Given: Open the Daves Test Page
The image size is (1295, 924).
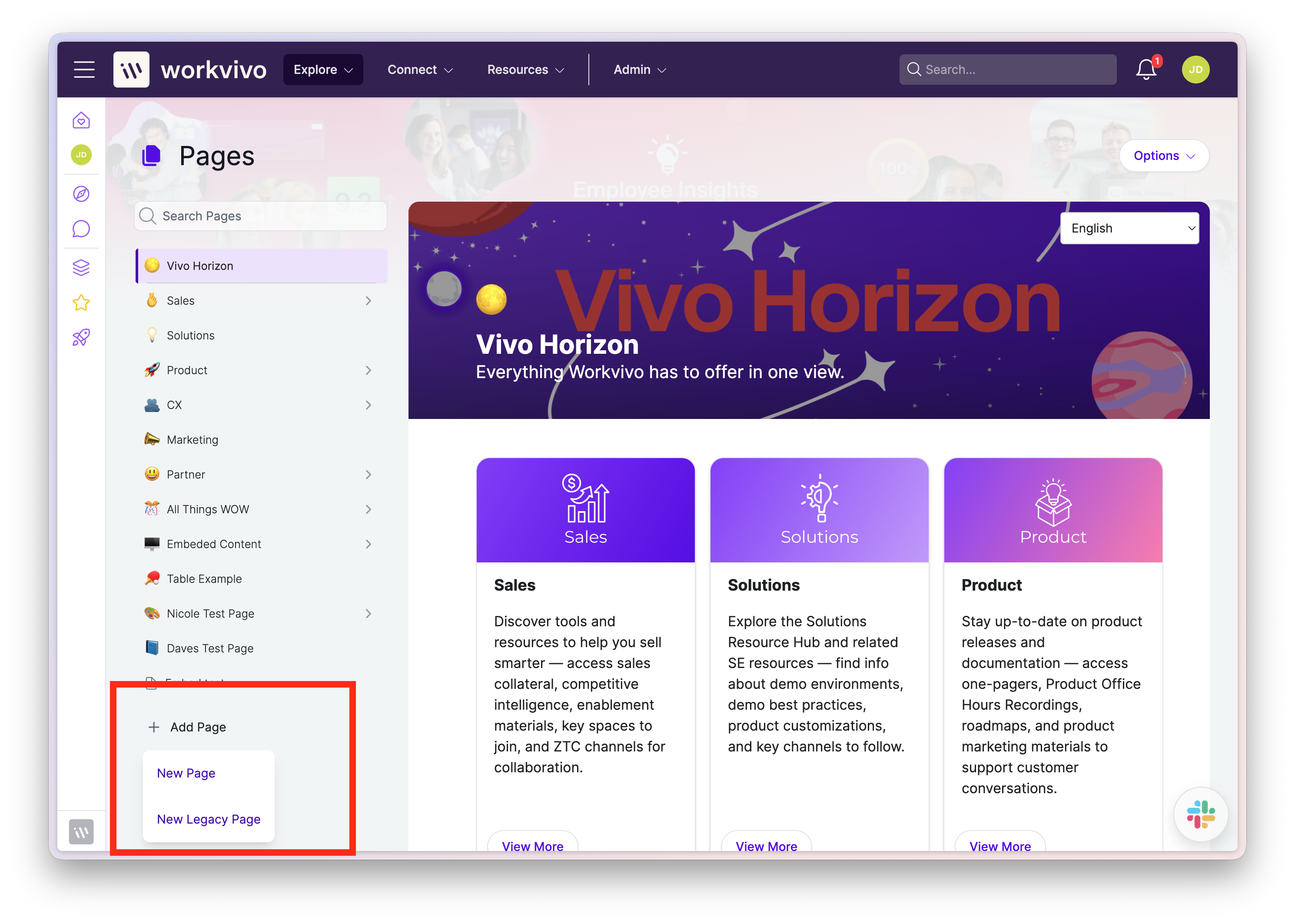Looking at the screenshot, I should click(x=262, y=648).
